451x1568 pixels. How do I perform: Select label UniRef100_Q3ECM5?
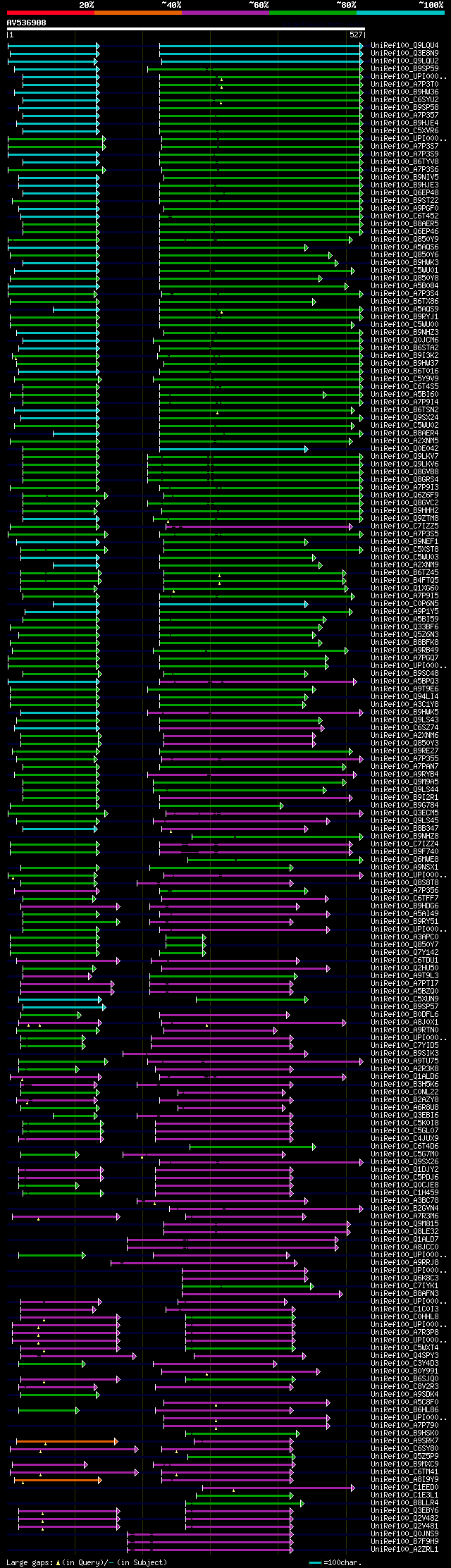pyautogui.click(x=404, y=813)
